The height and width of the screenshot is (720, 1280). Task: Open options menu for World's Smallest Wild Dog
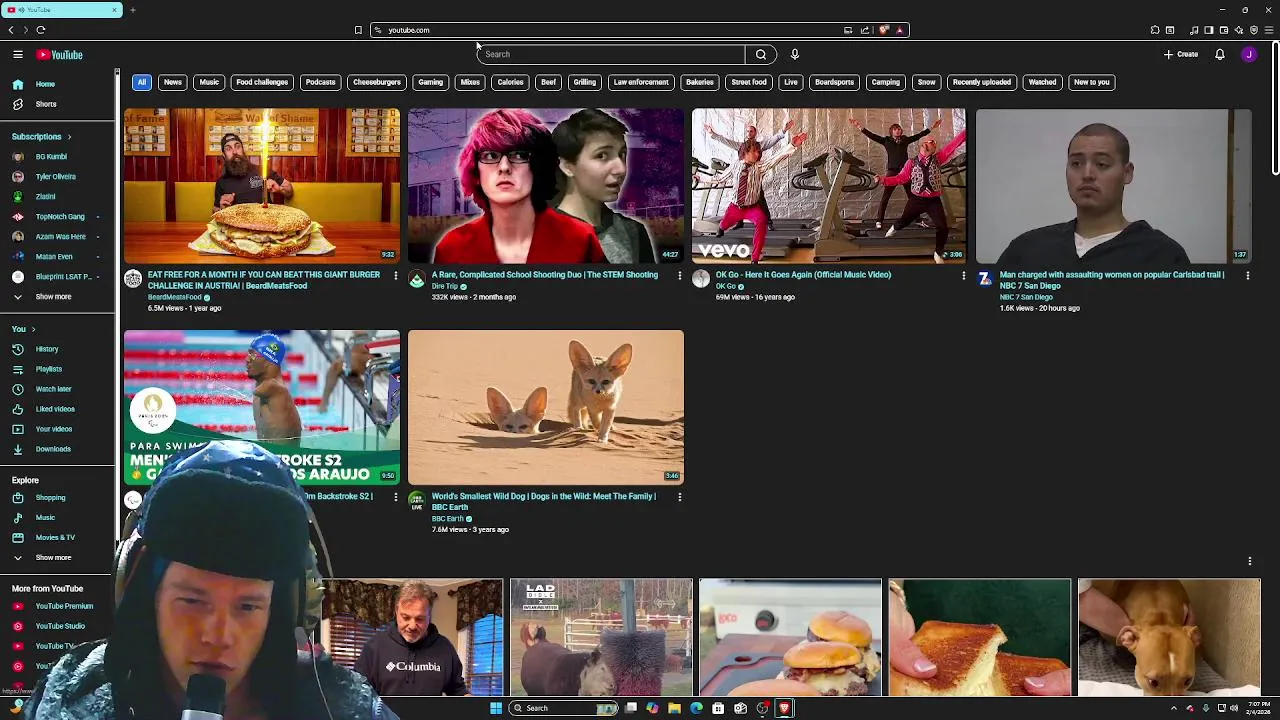(680, 496)
